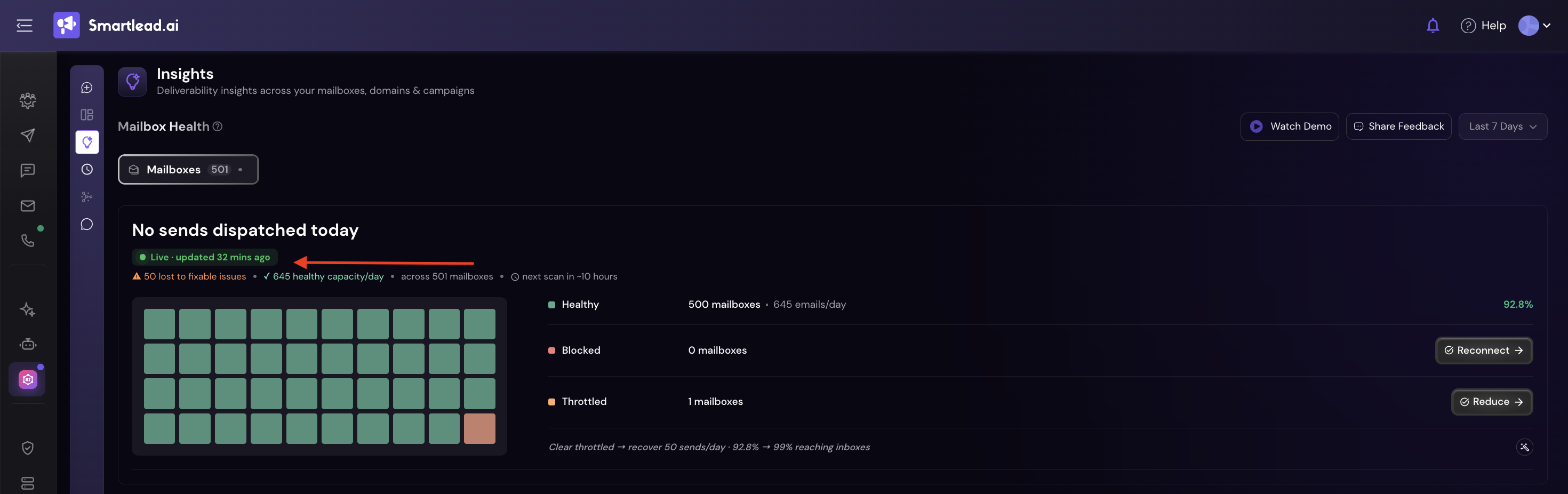
Task: Collapse the sidebar using hamburger menu icon
Action: (25, 26)
